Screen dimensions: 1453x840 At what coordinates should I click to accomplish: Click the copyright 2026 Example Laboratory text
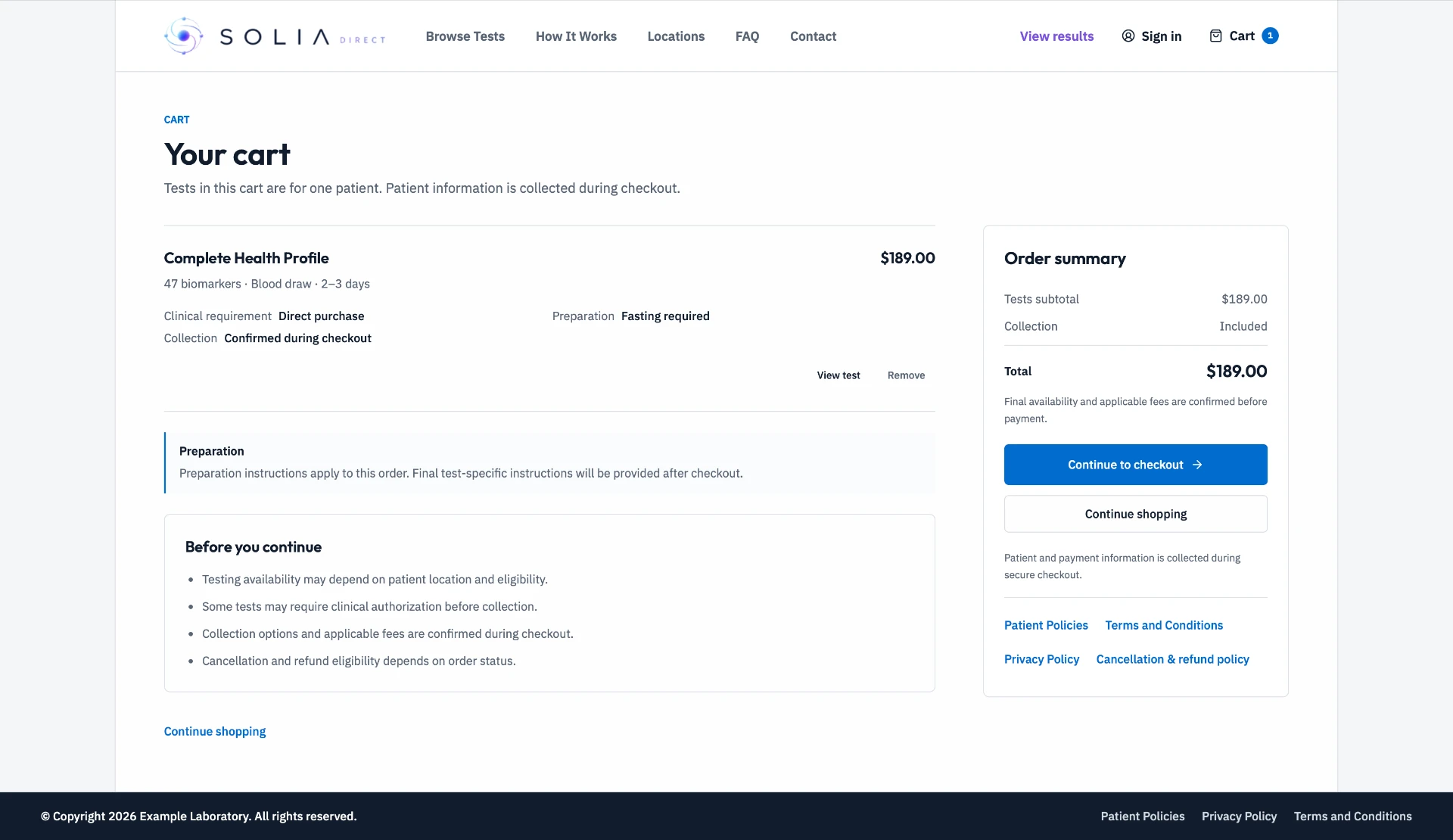coord(198,816)
